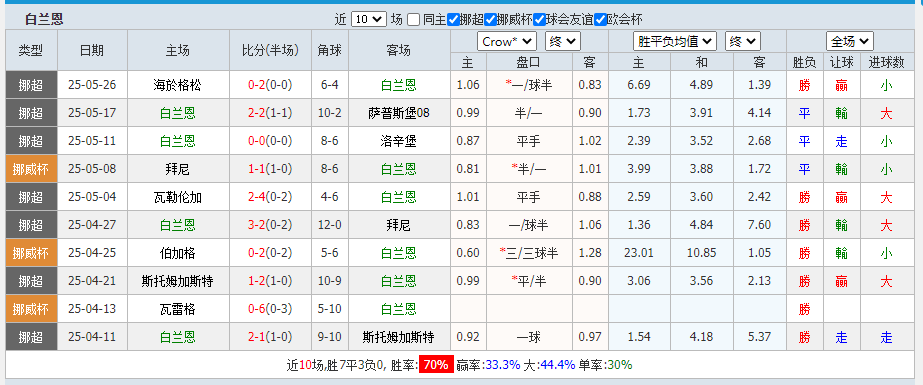The image size is (923, 385).
Task: Click the 盘口 column header
Action: click(x=529, y=62)
